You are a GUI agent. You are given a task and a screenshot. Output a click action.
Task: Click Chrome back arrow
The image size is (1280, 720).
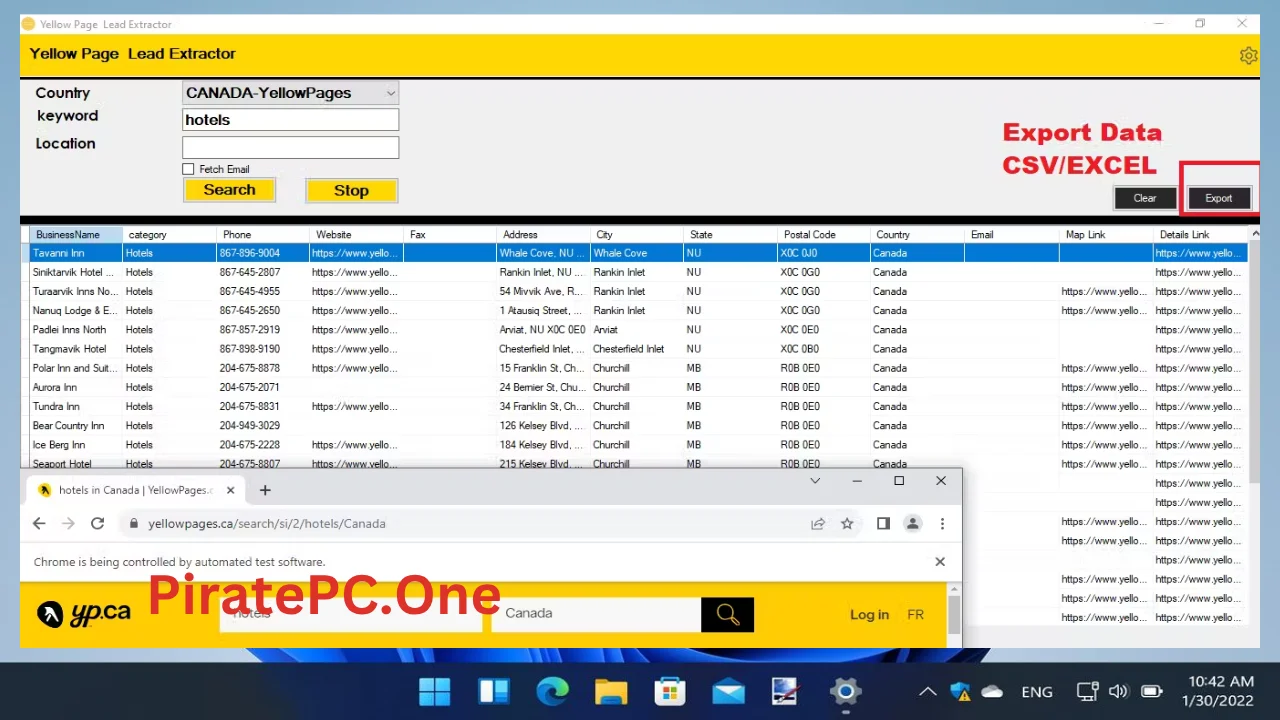pyautogui.click(x=39, y=523)
